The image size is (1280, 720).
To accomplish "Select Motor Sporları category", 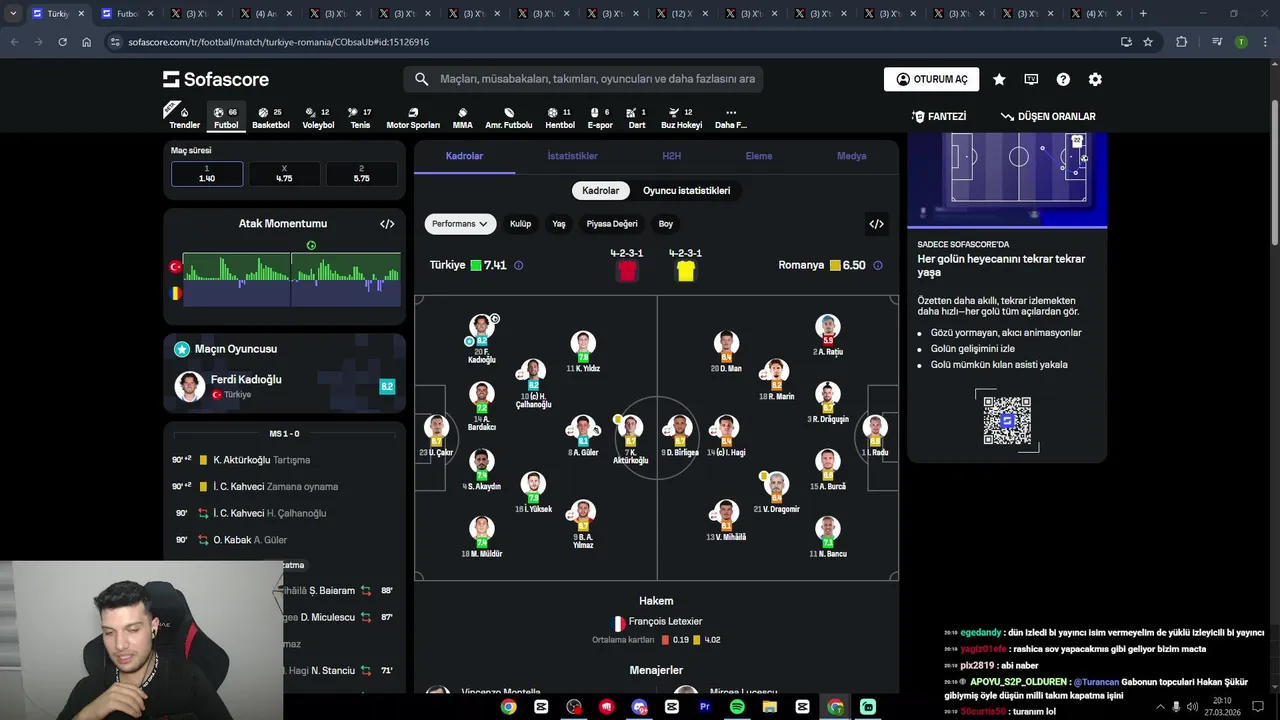I will coord(413,117).
